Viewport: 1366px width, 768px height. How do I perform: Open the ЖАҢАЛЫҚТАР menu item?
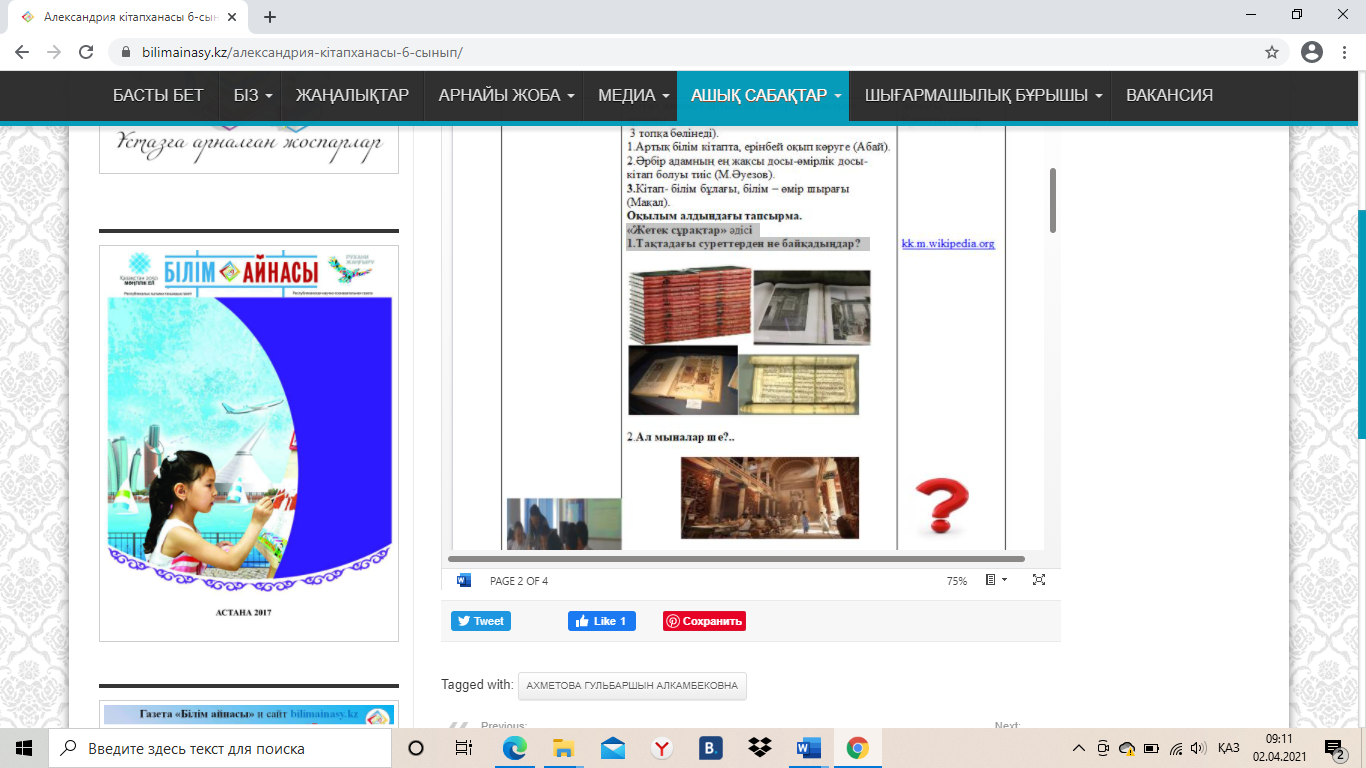coord(352,96)
